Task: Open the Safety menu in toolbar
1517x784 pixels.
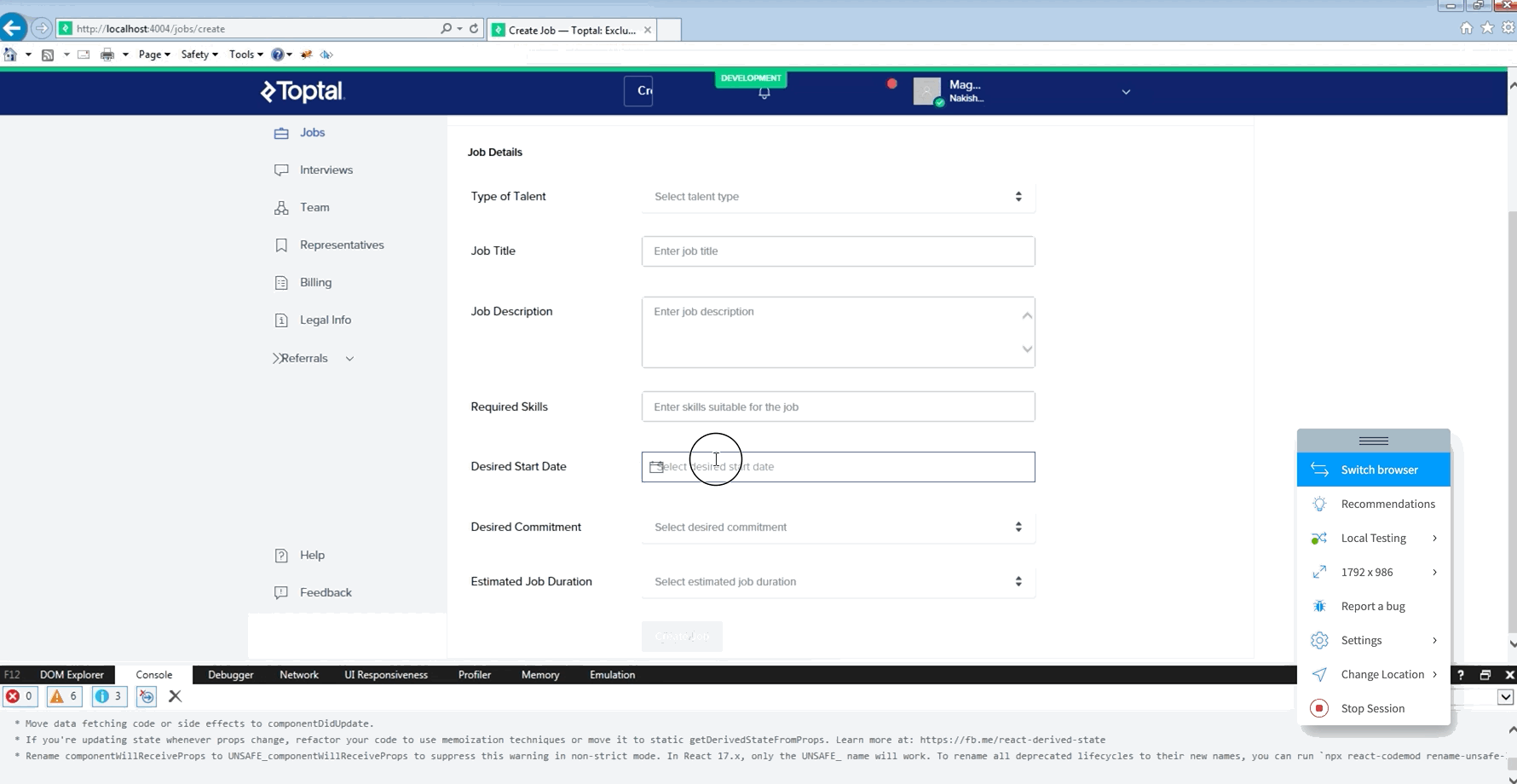Action: (x=199, y=54)
